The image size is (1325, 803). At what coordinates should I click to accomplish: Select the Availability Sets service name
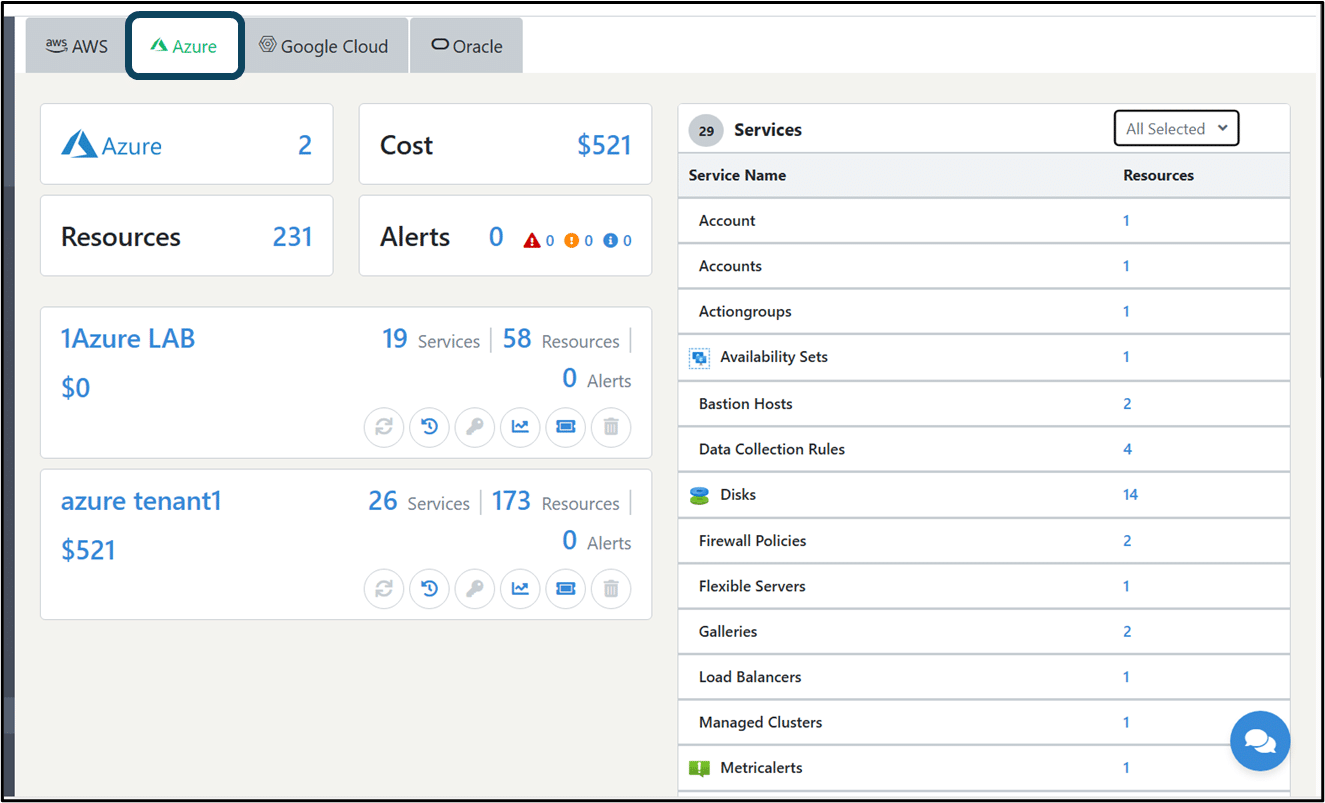(x=774, y=357)
